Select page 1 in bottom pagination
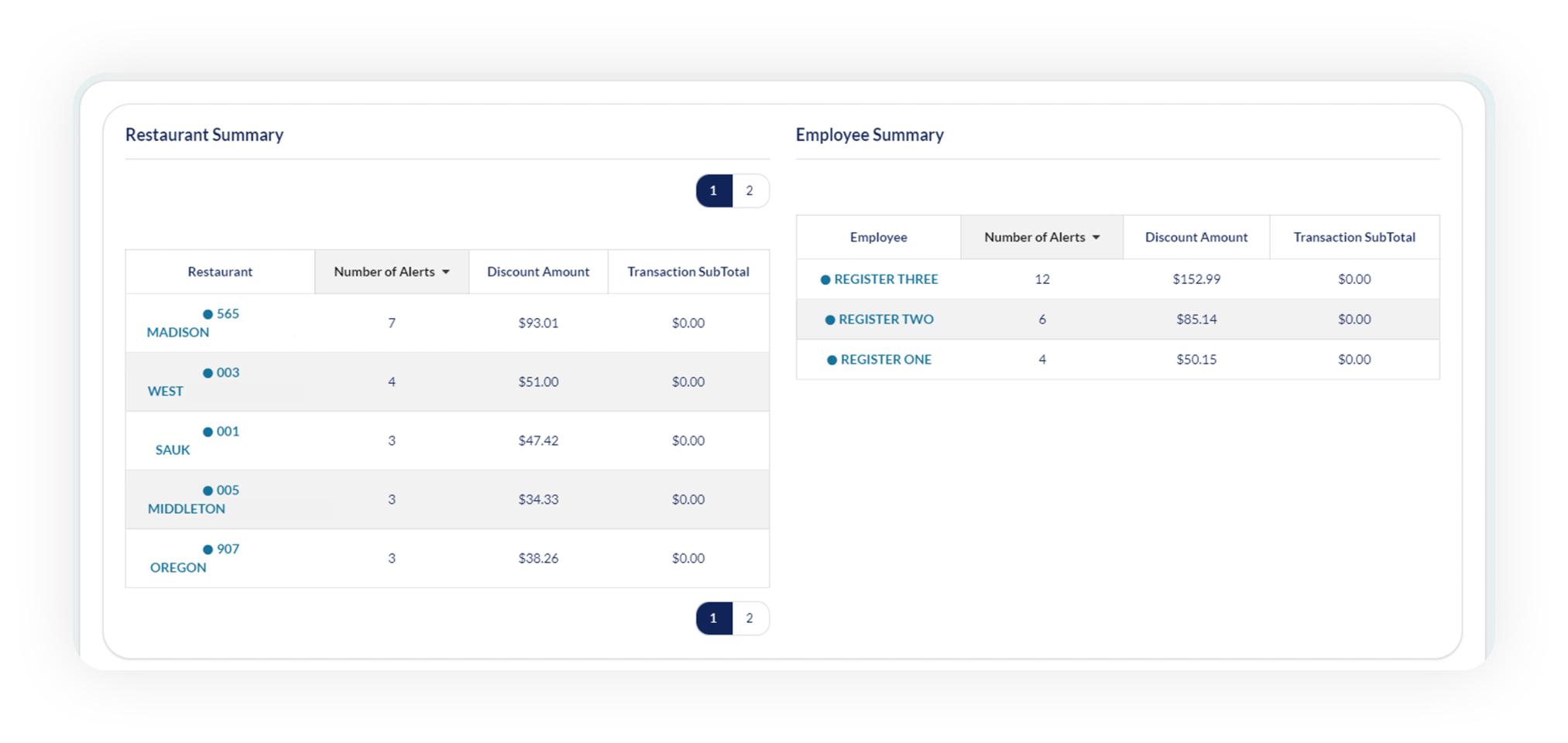 [x=714, y=618]
